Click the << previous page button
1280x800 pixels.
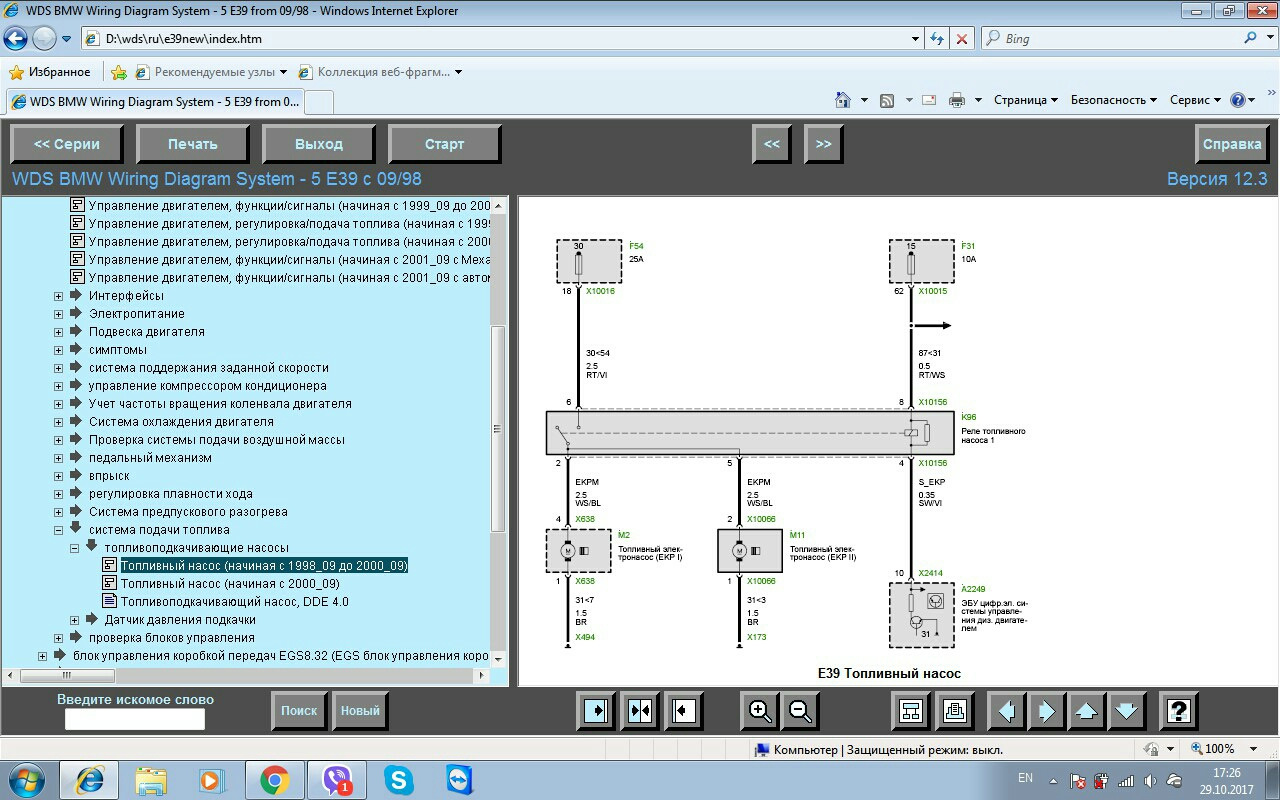point(772,144)
